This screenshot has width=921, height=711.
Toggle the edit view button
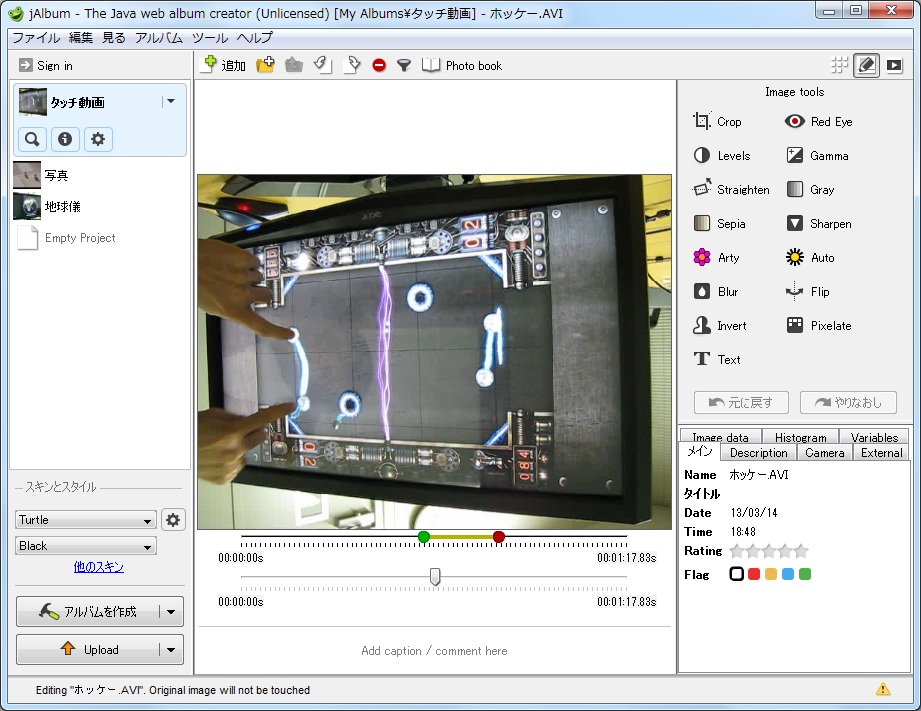866,65
